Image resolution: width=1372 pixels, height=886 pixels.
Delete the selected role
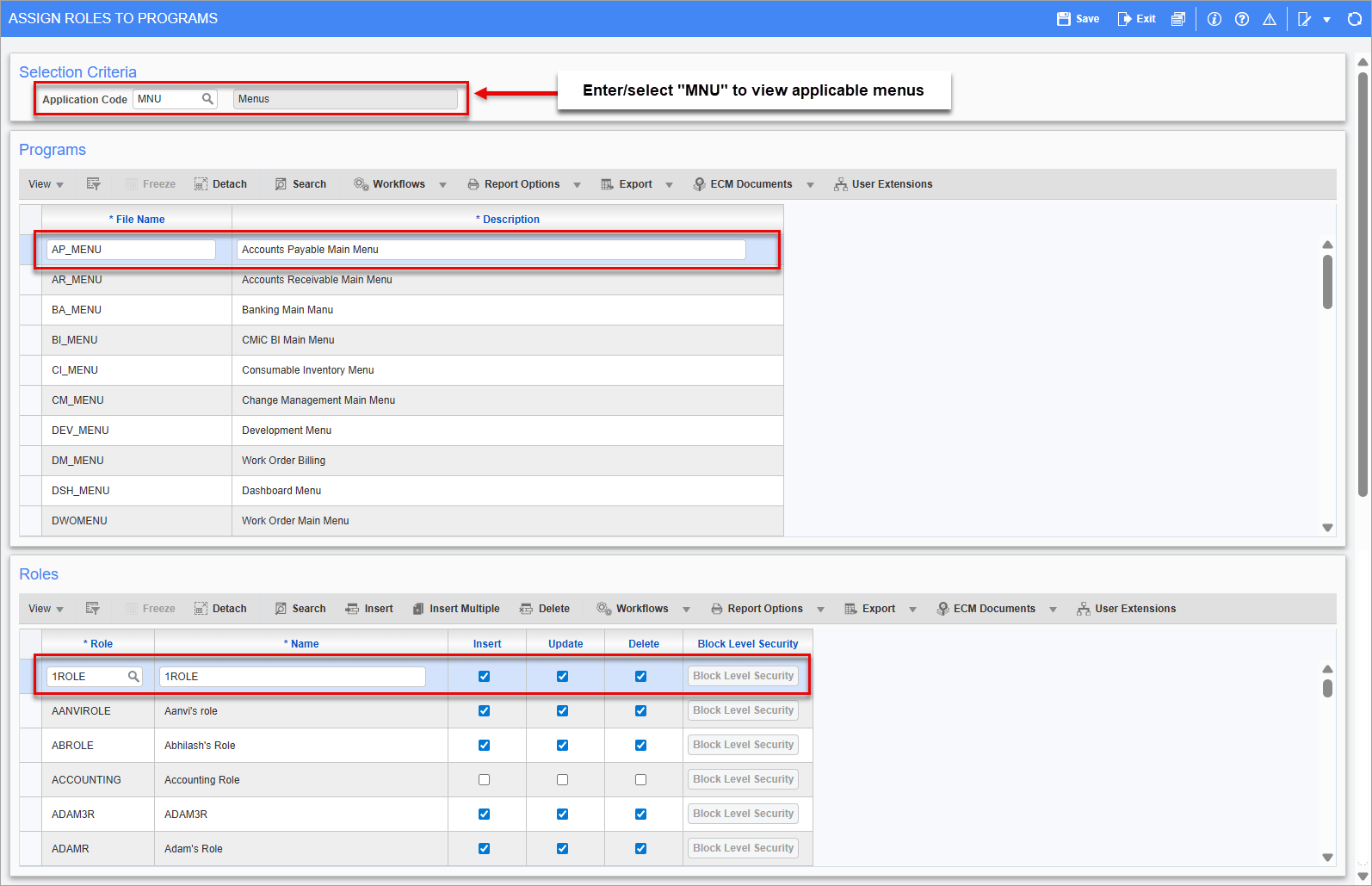click(x=545, y=609)
